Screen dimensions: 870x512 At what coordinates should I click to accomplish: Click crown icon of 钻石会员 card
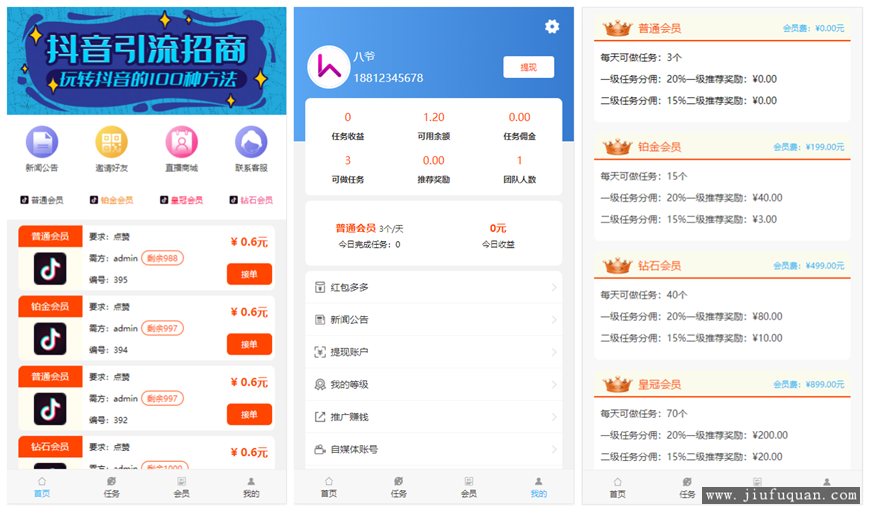[618, 265]
